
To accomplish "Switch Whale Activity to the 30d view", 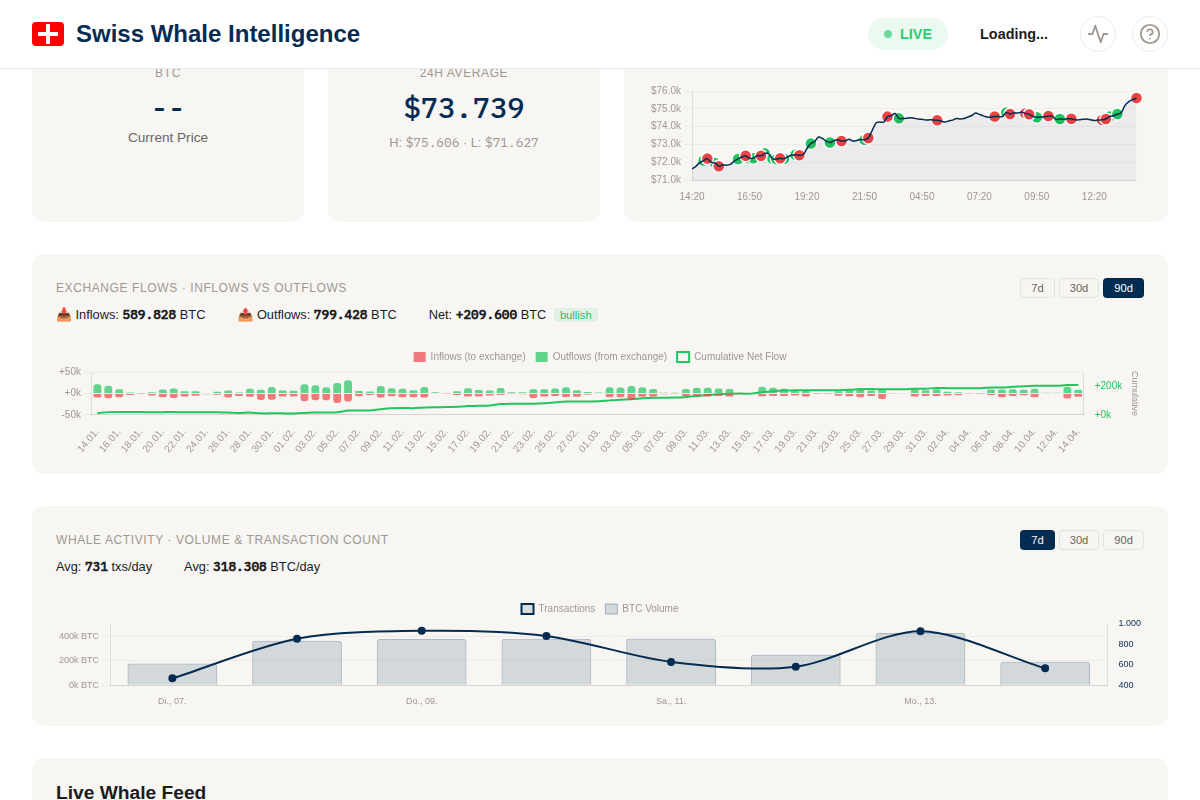I will (1079, 539).
